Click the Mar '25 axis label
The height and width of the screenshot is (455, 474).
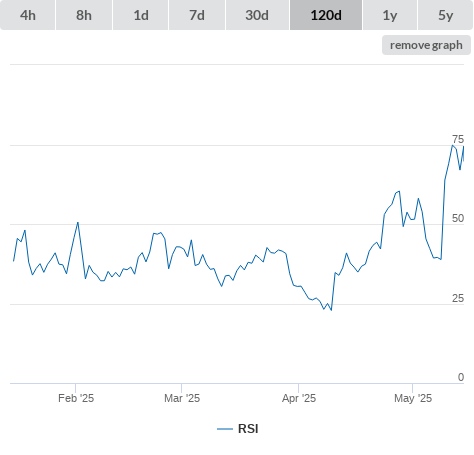pos(182,398)
